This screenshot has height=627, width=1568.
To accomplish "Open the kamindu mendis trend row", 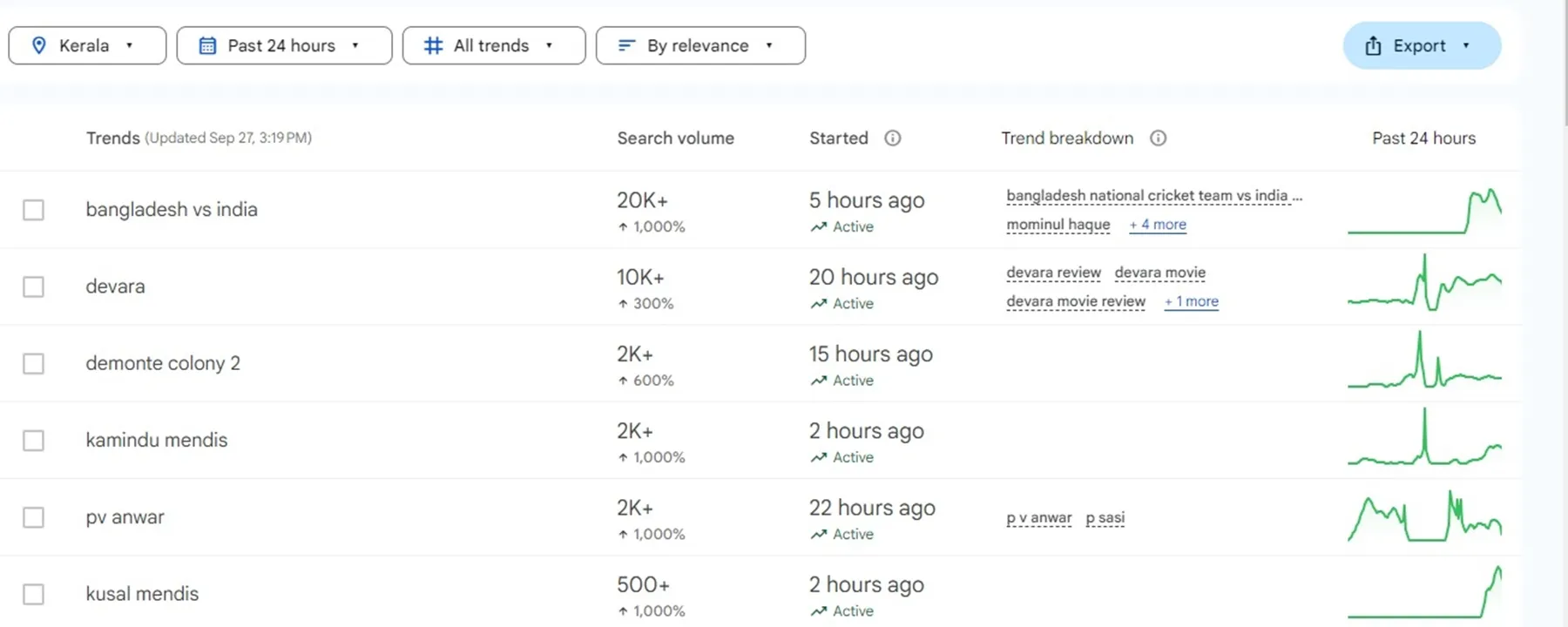I will point(157,440).
